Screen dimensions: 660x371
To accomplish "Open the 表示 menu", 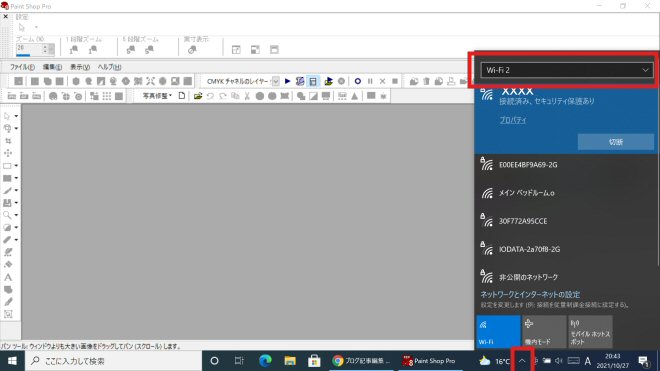I will (x=80, y=67).
